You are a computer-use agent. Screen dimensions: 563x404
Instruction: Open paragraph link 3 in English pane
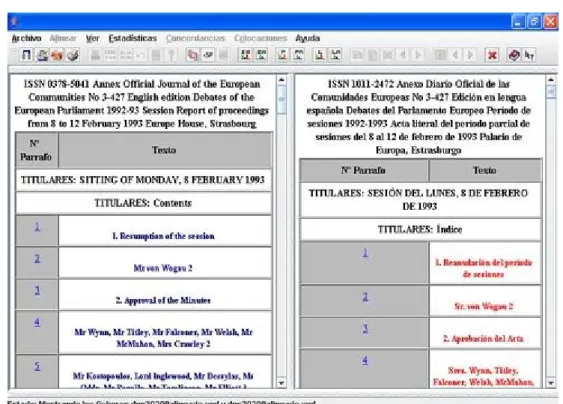(37, 290)
